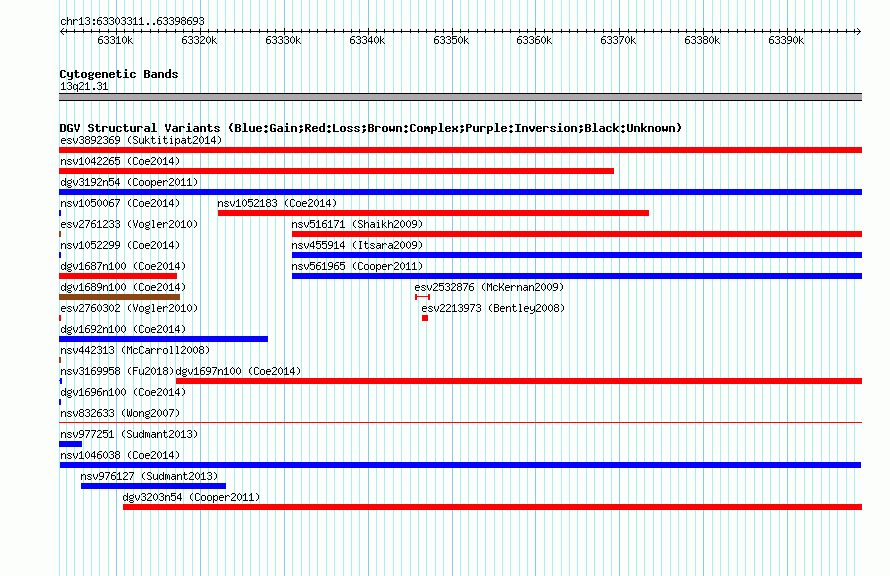Click the thin red line under nsv832633
Image resolution: width=890 pixels, height=576 pixels.
click(x=460, y=423)
